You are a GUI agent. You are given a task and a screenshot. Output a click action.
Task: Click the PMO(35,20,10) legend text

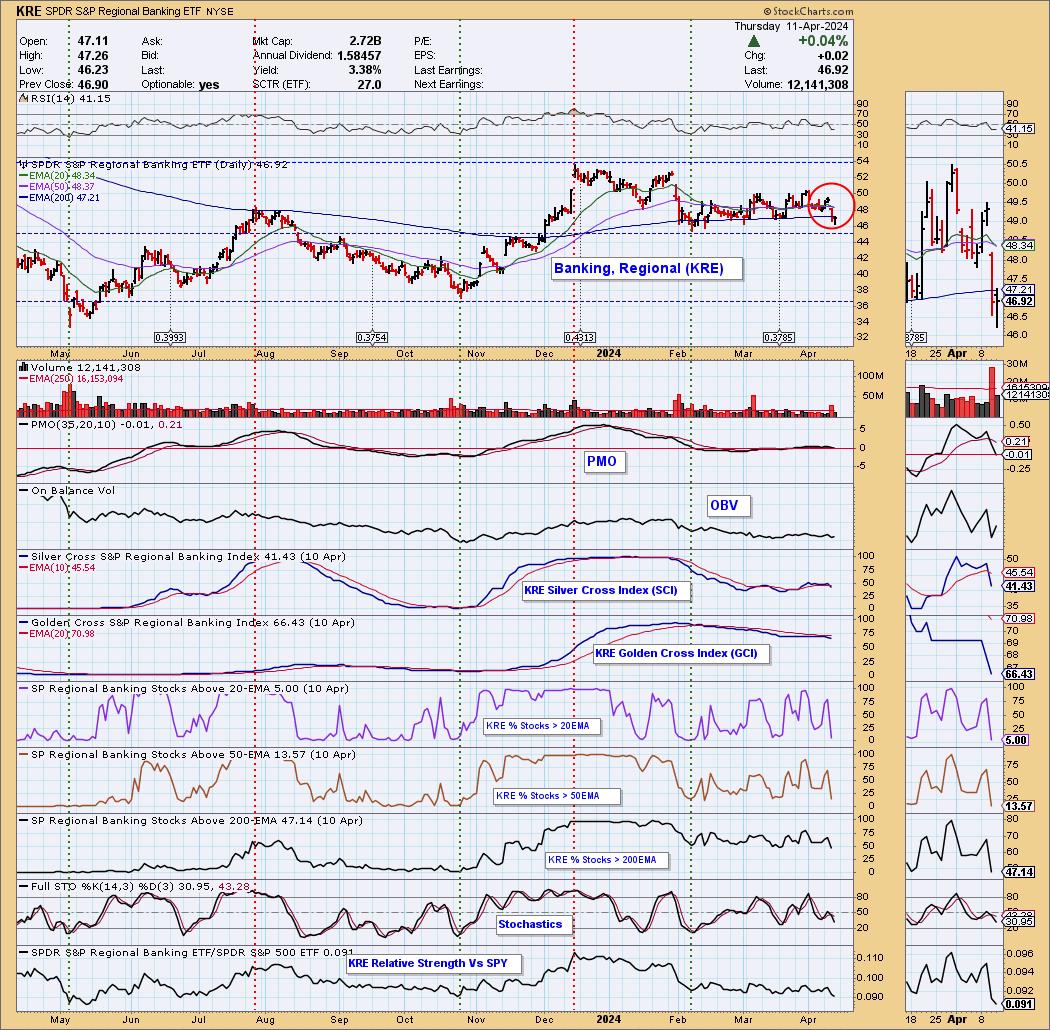100,425
